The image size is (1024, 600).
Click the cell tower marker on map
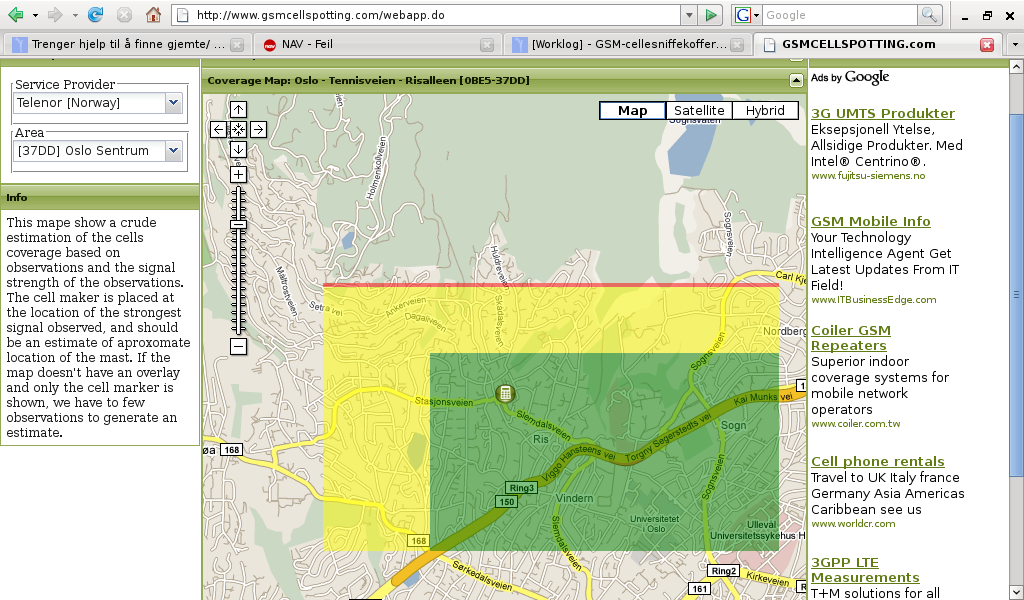click(504, 393)
